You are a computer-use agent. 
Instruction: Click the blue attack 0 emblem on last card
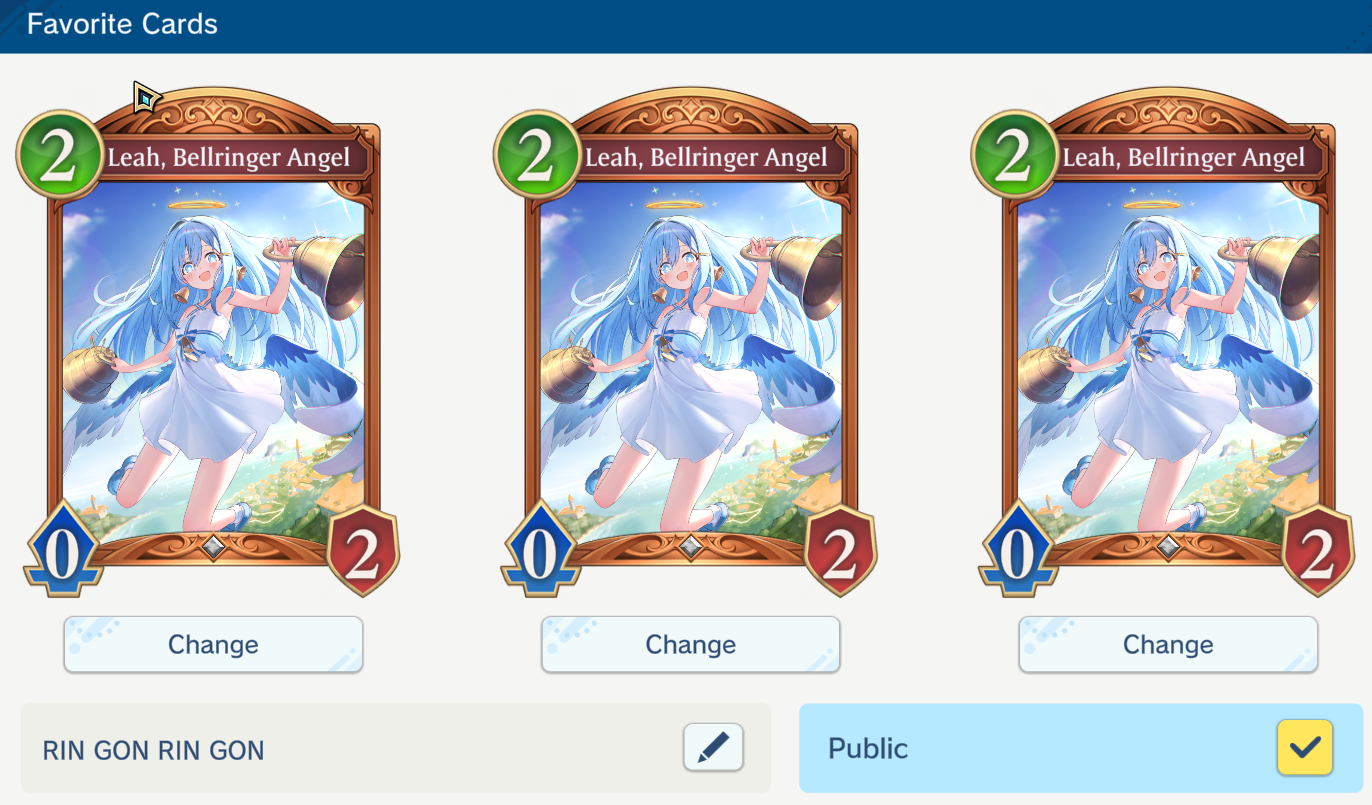pyautogui.click(x=1018, y=551)
